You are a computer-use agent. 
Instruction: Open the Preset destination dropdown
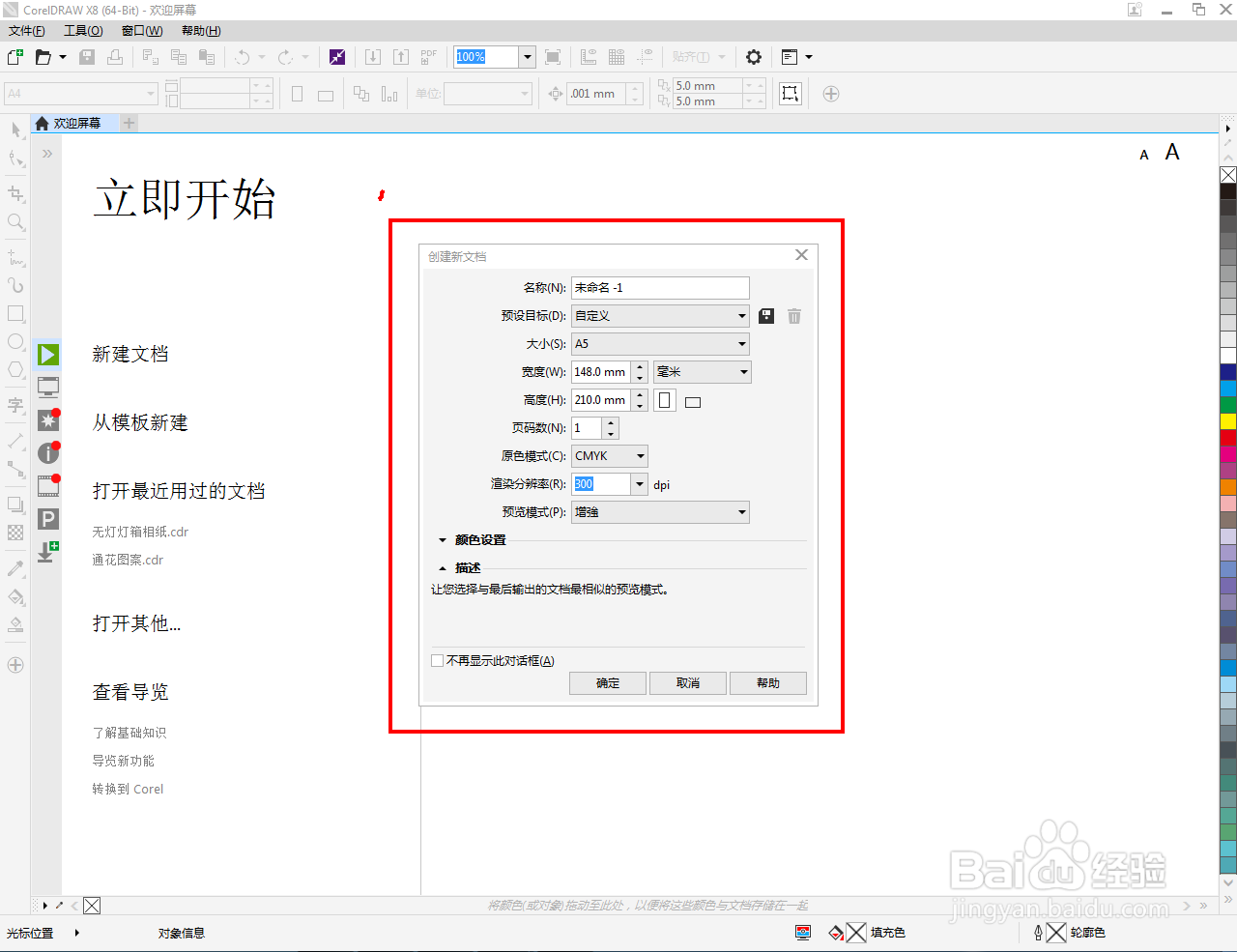tap(660, 316)
